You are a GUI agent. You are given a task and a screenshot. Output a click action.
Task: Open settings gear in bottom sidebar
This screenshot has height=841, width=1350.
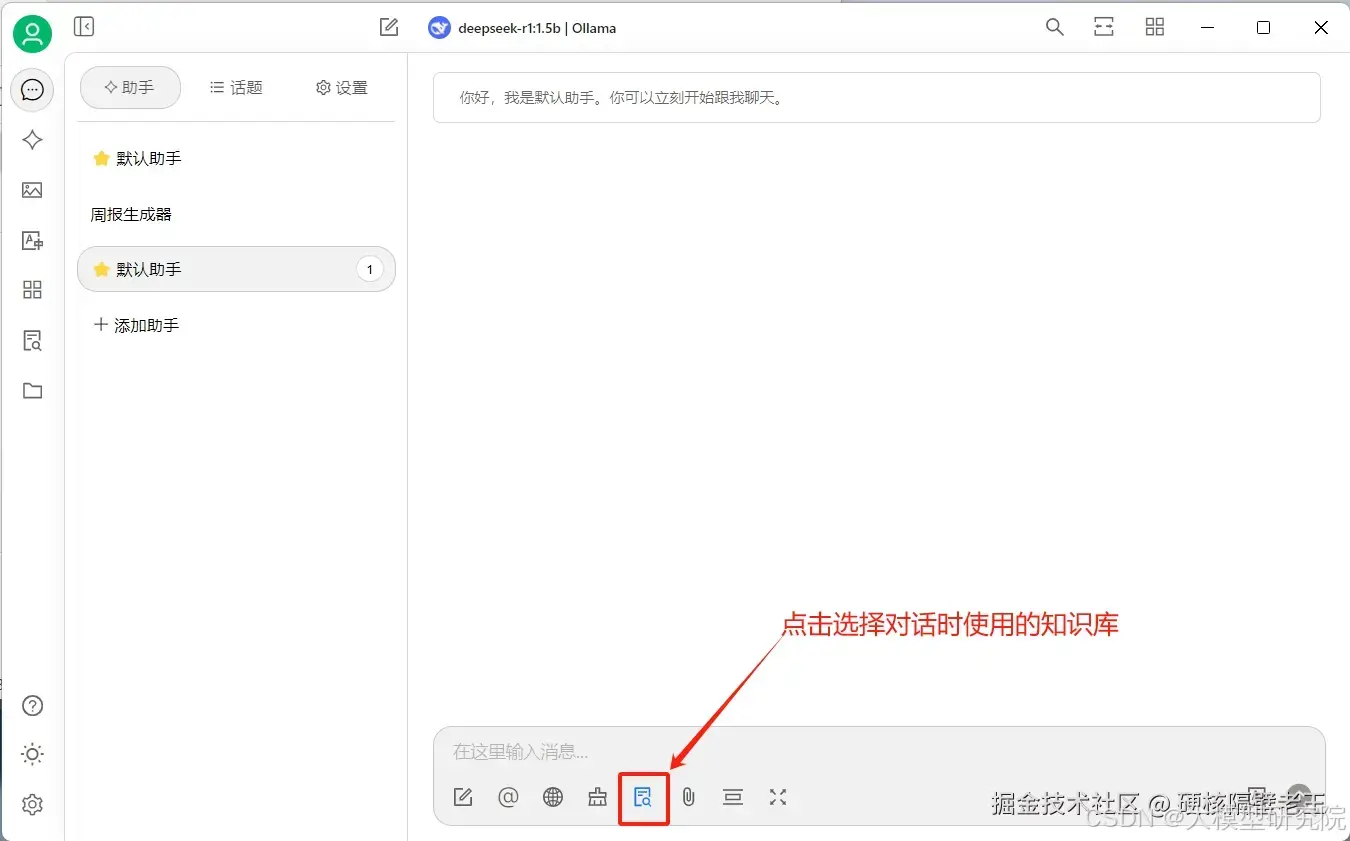(x=32, y=804)
